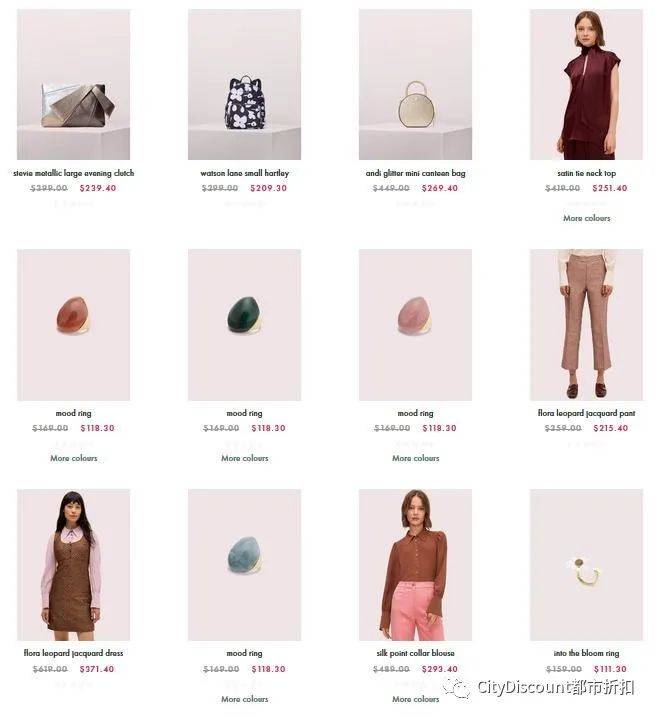
Task: Open the flora leopard jacquard dress photo
Action: 73,565
